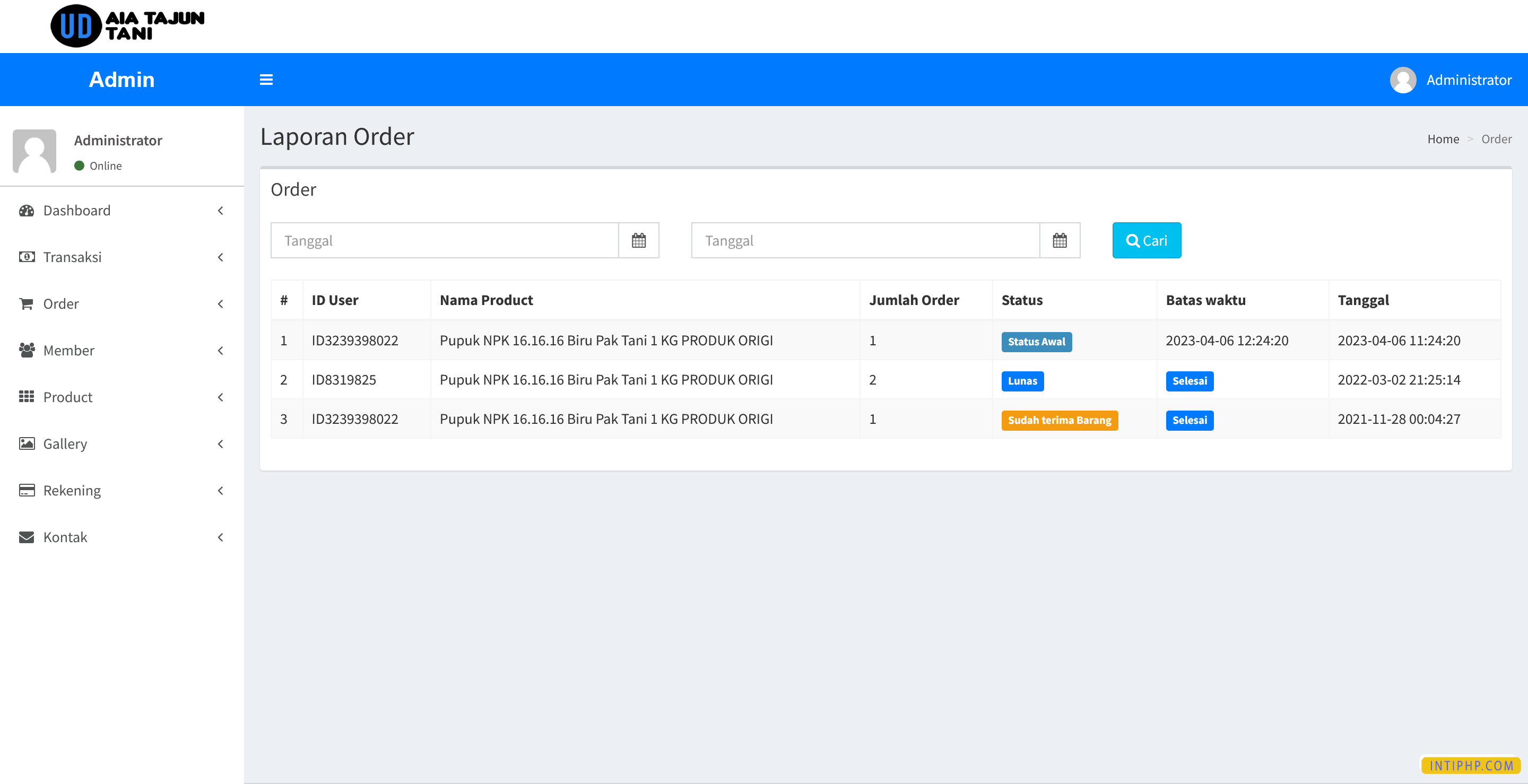1528x784 pixels.
Task: Click the Member users group icon
Action: click(27, 350)
